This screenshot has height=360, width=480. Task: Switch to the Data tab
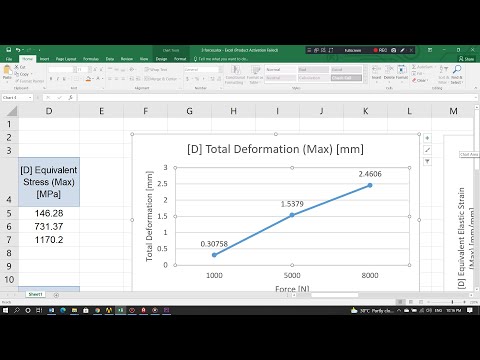pyautogui.click(x=110, y=59)
